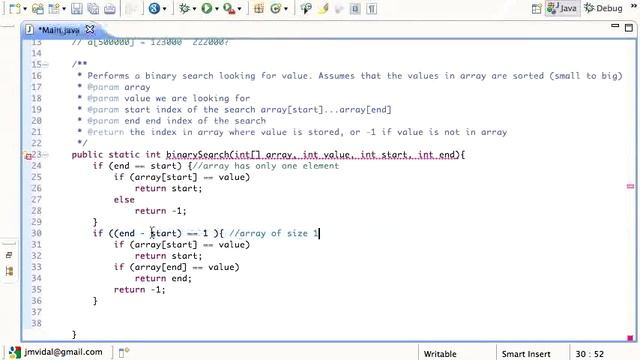This screenshot has width=640, height=360.
Task: Click the icon right of the New wizard dropdown
Action: point(38,9)
